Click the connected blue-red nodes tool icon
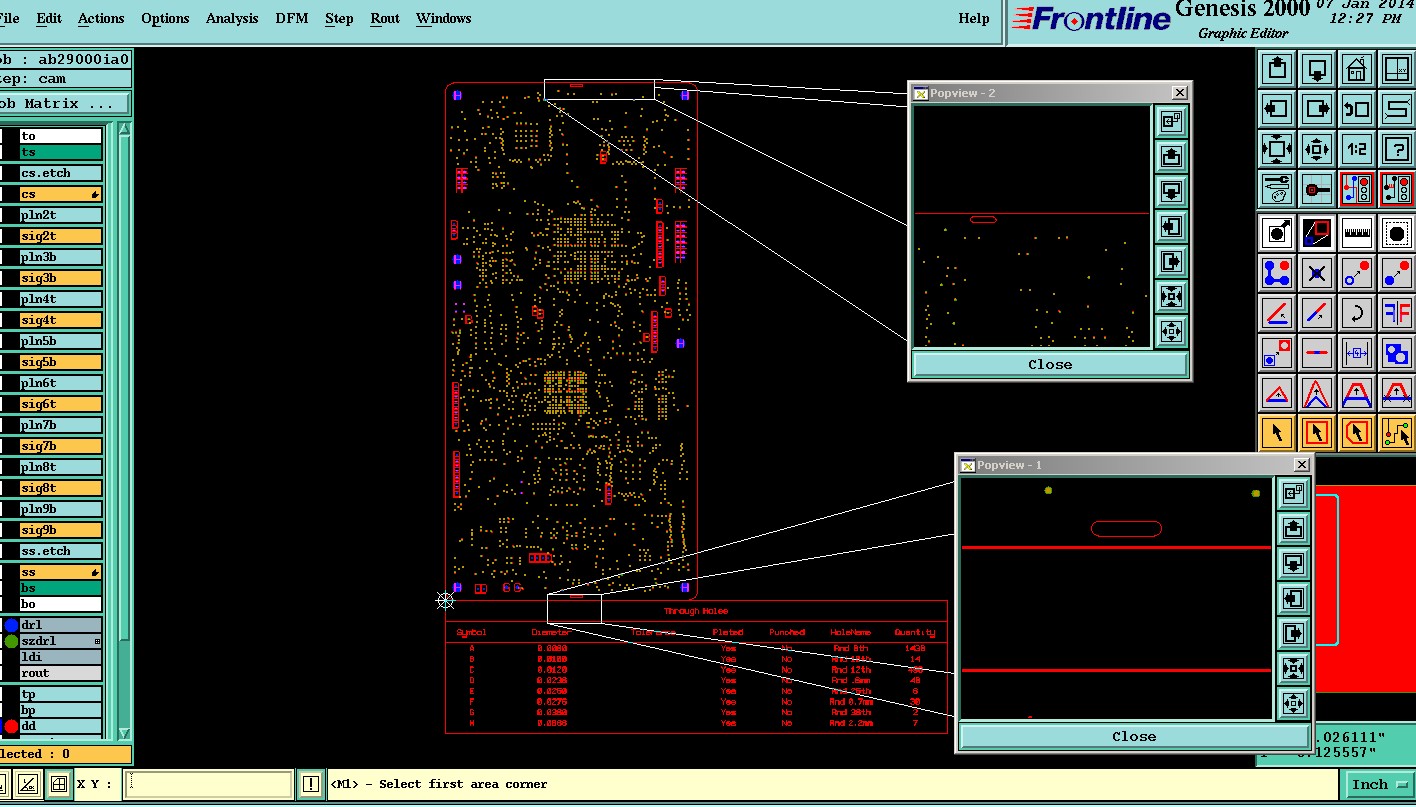1416x807 pixels. 1277,273
